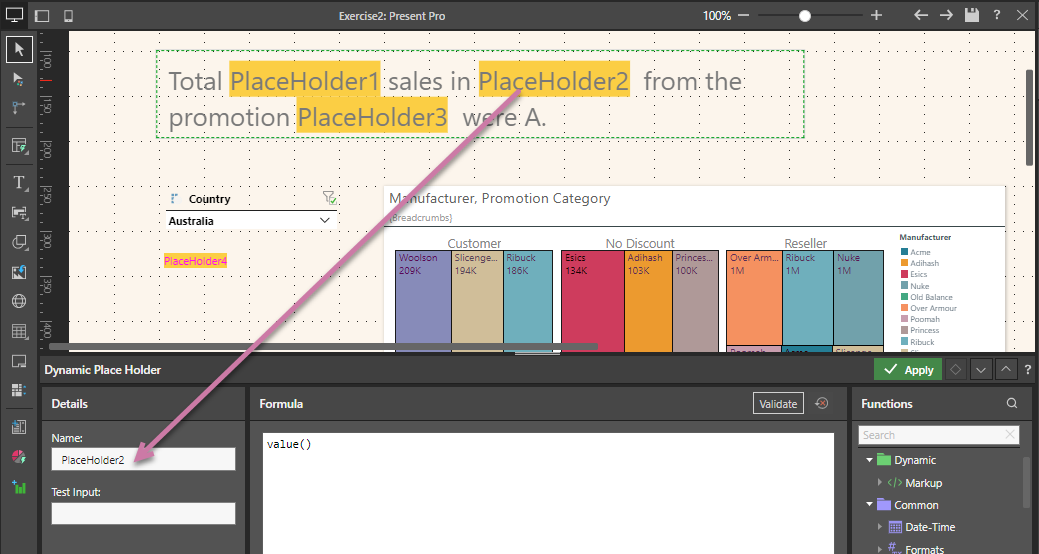The height and width of the screenshot is (554, 1039).
Task: Reset the formula with the red x icon
Action: 822,403
